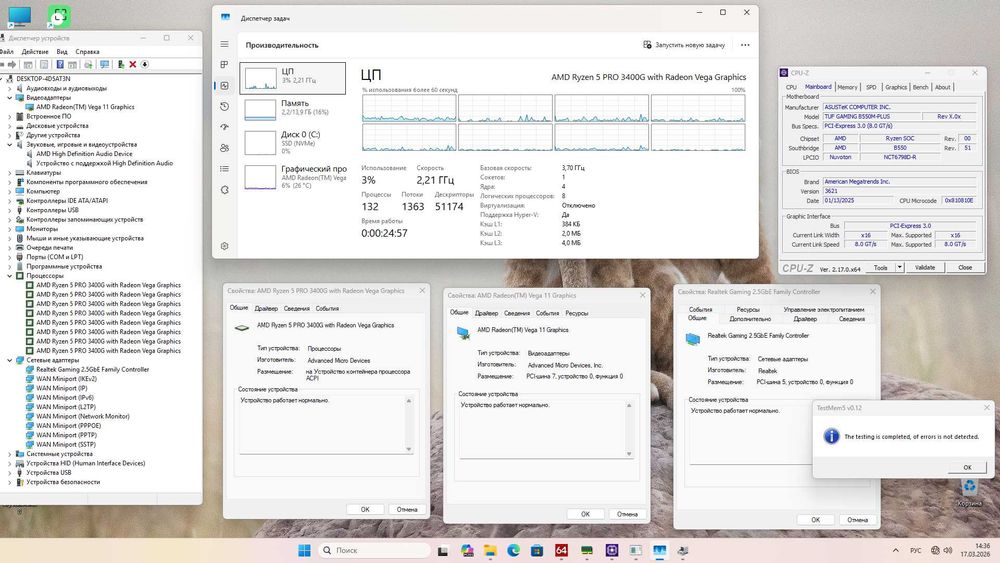The height and width of the screenshot is (563, 1000).
Task: Select AMD High Definition Audio Device tree item
Action: 84,154
